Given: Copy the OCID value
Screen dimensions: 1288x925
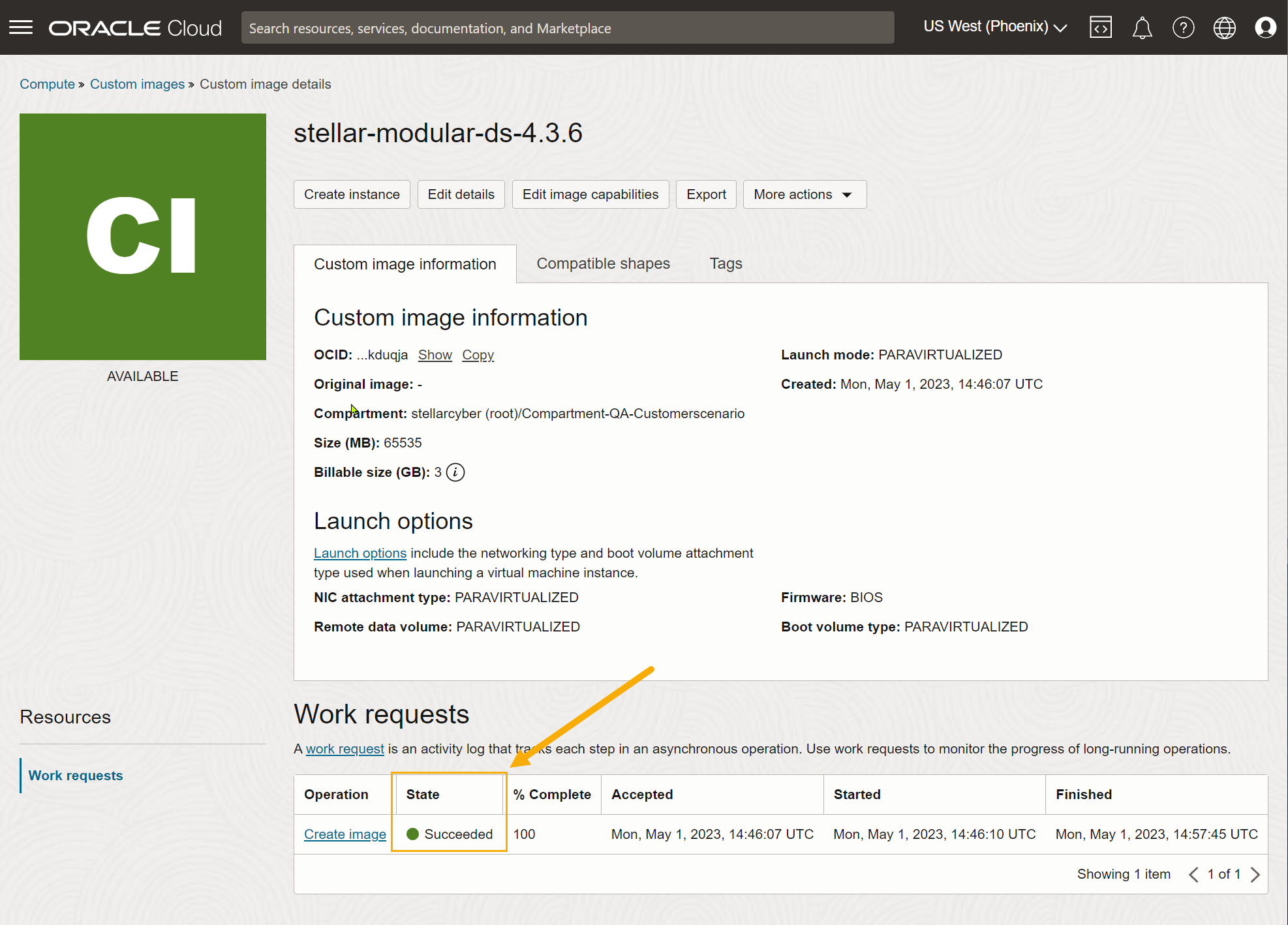Looking at the screenshot, I should tap(478, 355).
